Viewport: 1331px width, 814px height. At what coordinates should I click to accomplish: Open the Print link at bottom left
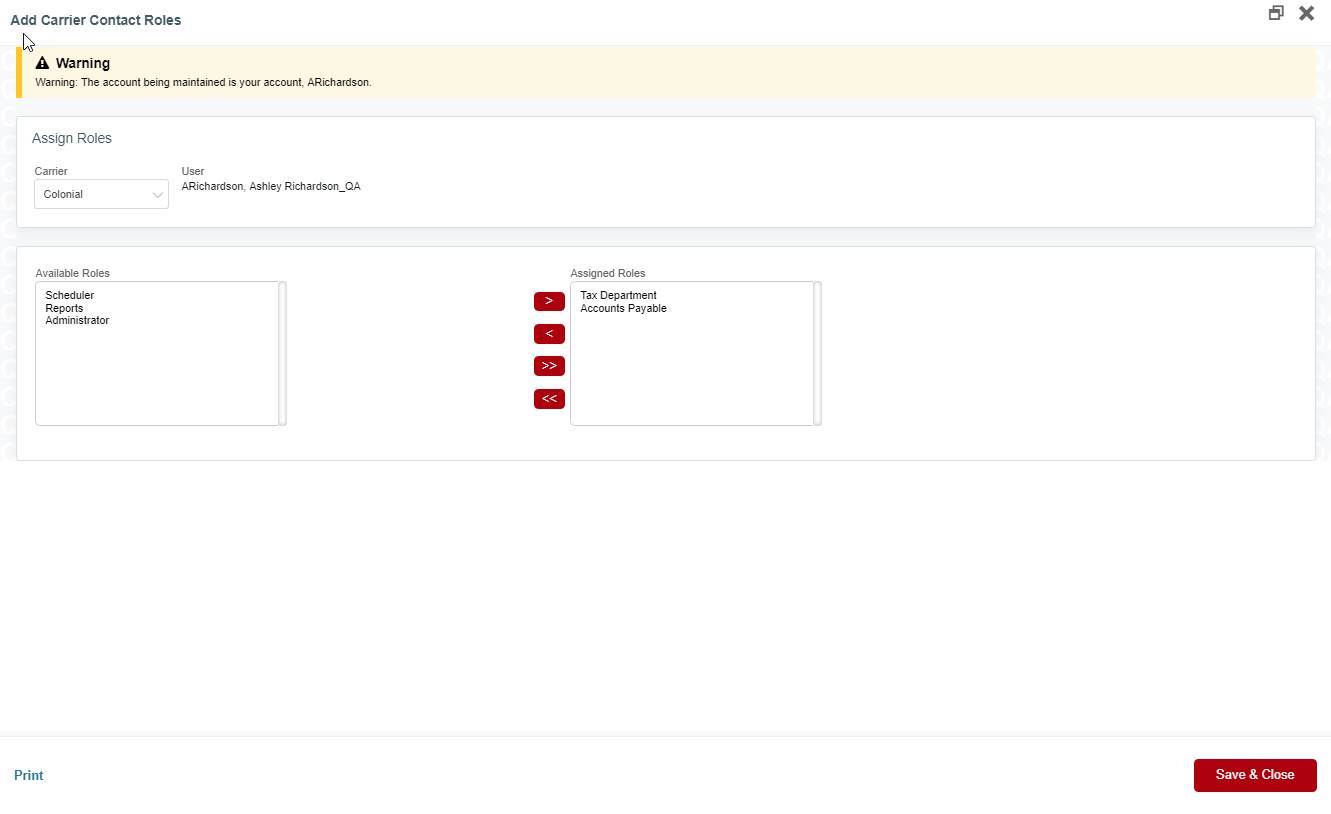[28, 775]
